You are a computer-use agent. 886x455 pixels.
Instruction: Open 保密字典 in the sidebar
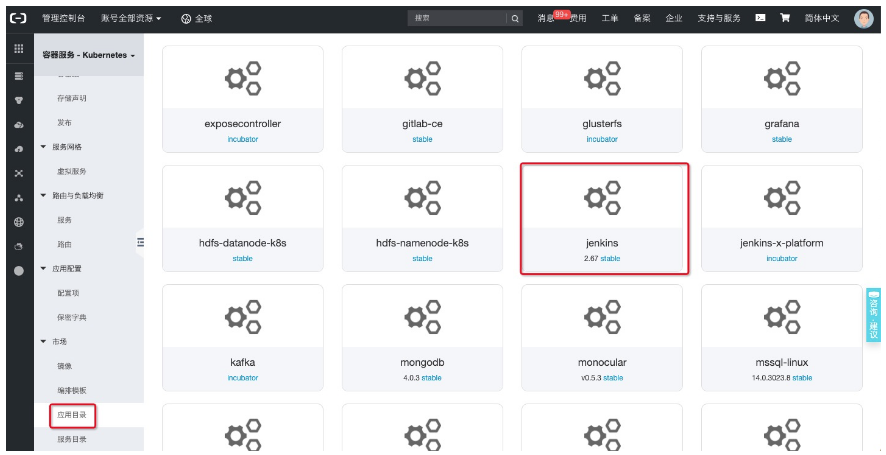72,317
